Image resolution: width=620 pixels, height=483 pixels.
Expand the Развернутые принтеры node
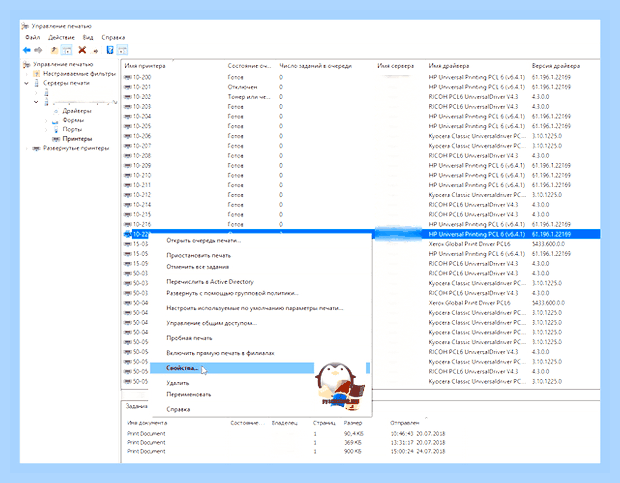coord(26,148)
